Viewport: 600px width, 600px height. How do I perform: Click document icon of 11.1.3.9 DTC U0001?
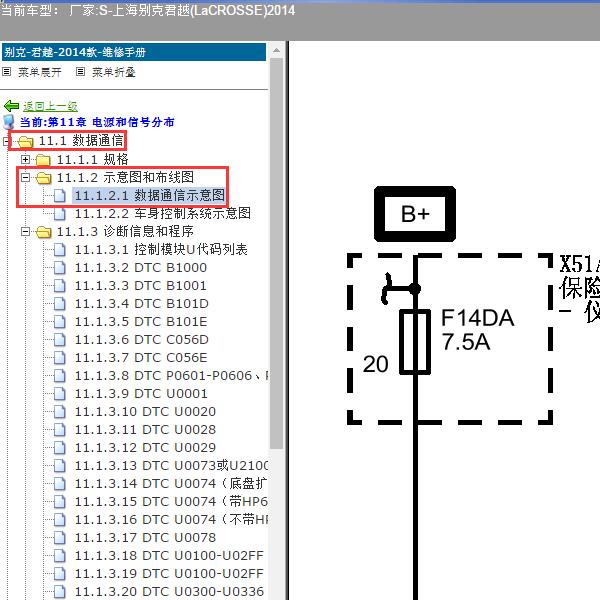[x=59, y=394]
